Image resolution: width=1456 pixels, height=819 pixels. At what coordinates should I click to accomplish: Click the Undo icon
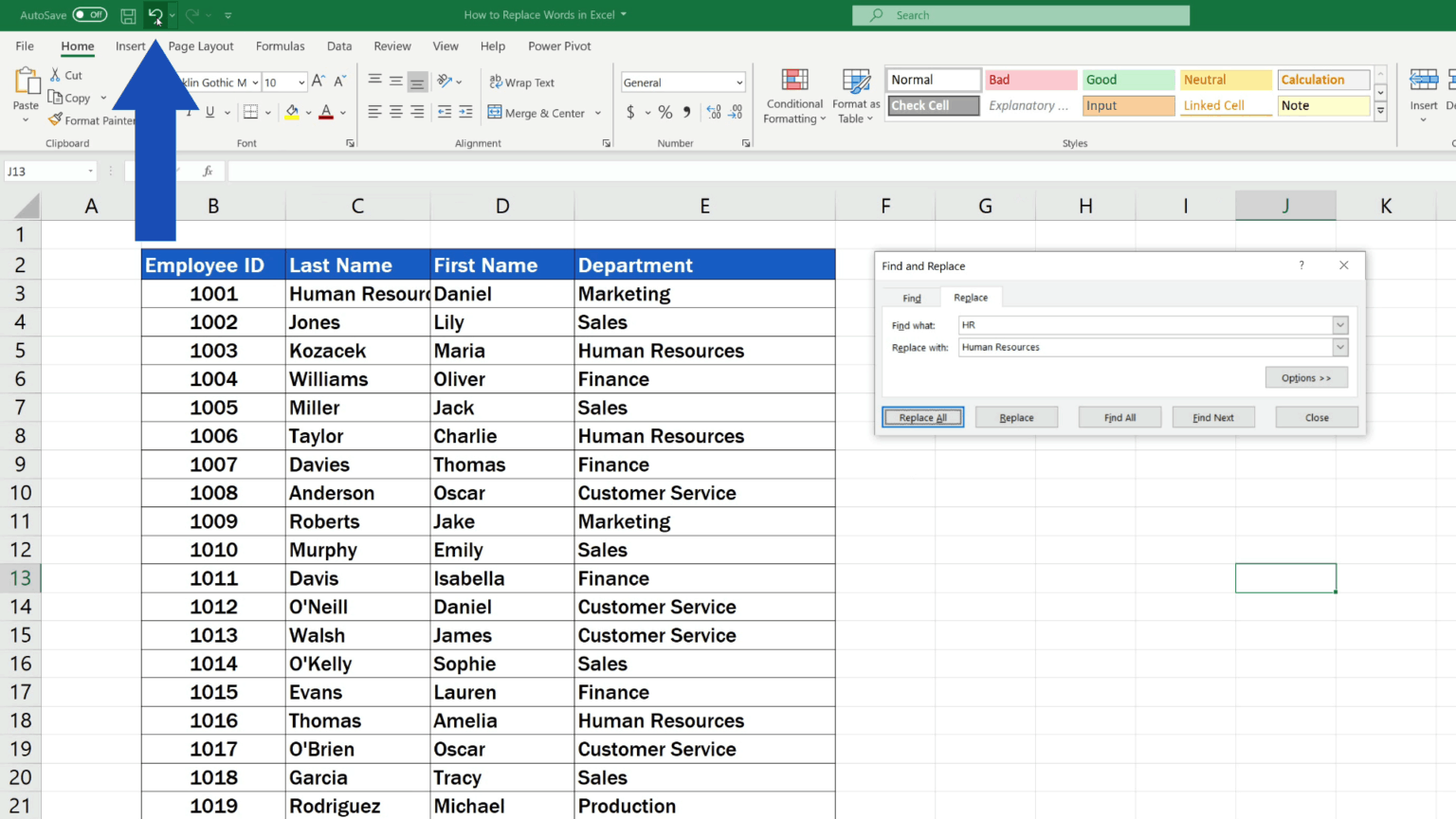[157, 14]
